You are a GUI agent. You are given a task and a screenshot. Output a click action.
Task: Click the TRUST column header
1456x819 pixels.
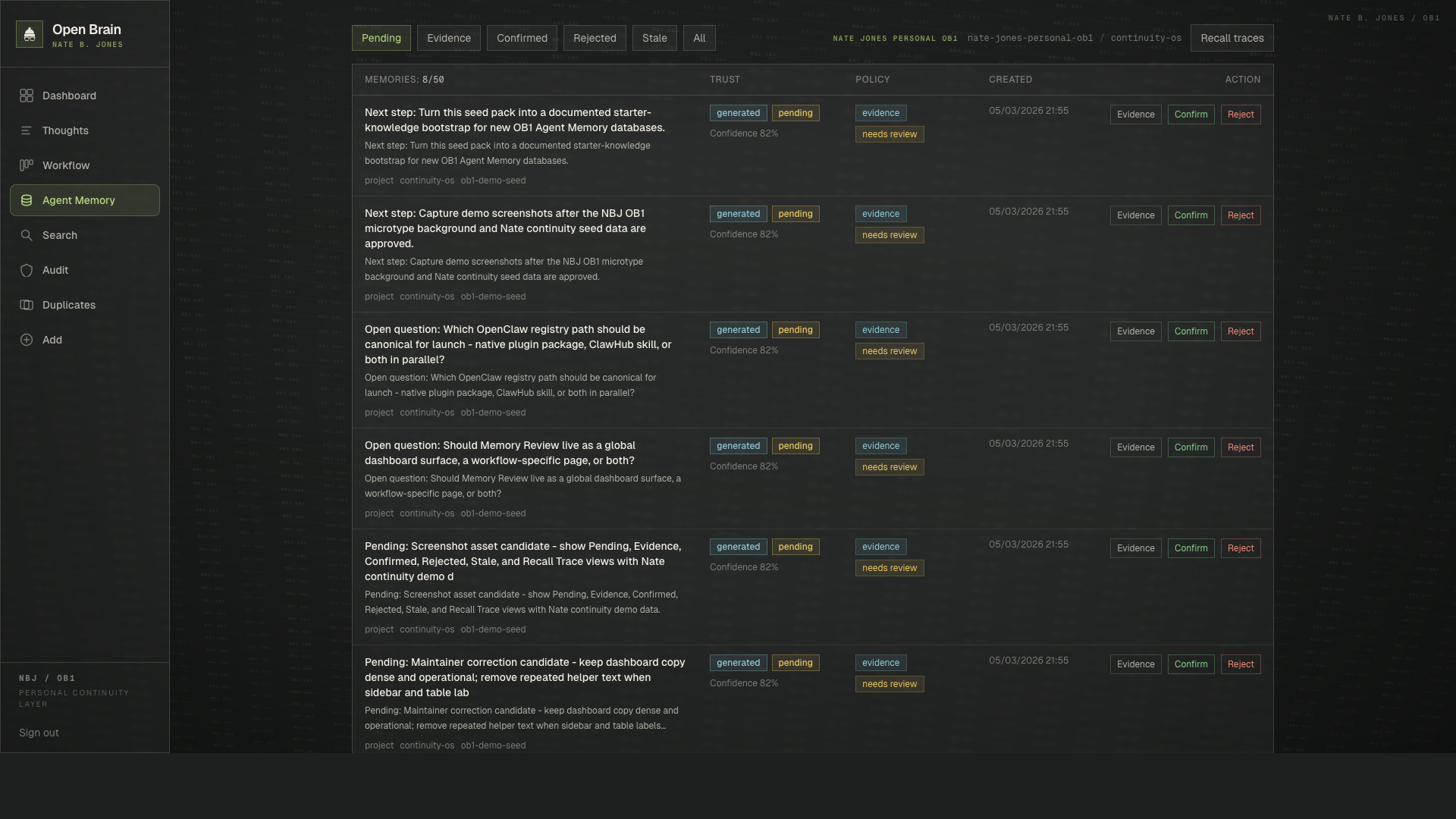click(x=725, y=80)
